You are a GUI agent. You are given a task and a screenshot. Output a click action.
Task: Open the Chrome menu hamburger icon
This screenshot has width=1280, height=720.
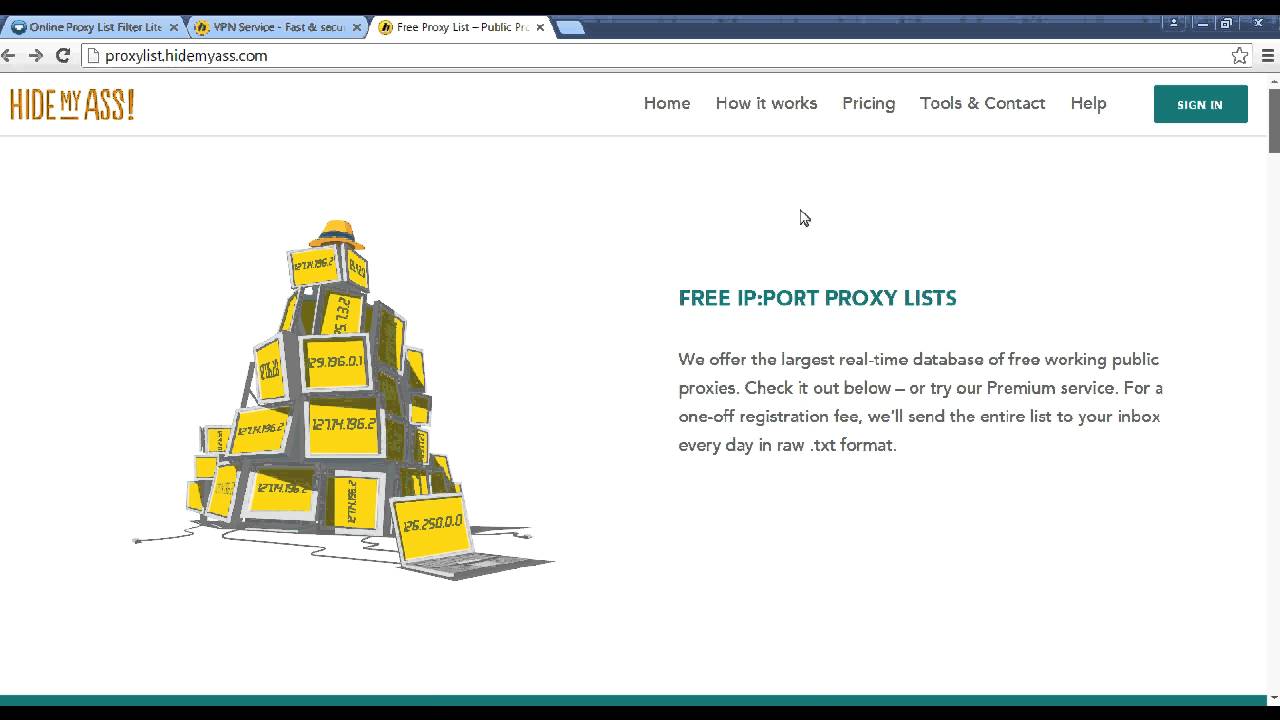1268,56
